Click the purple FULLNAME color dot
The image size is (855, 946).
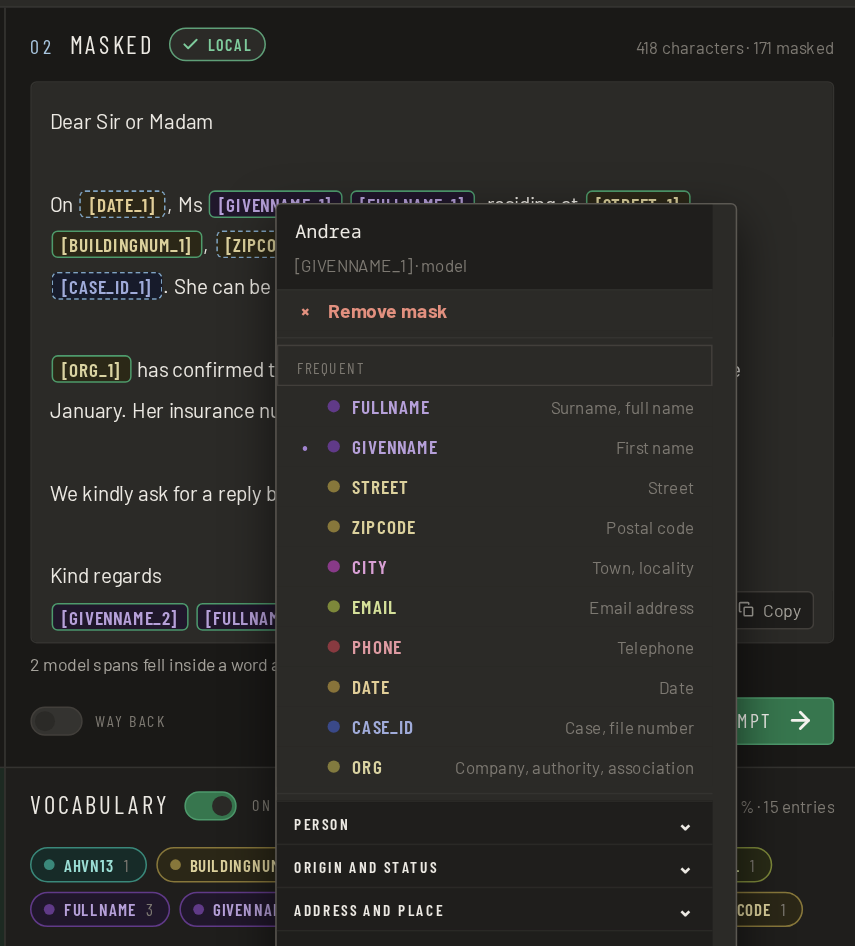(334, 407)
